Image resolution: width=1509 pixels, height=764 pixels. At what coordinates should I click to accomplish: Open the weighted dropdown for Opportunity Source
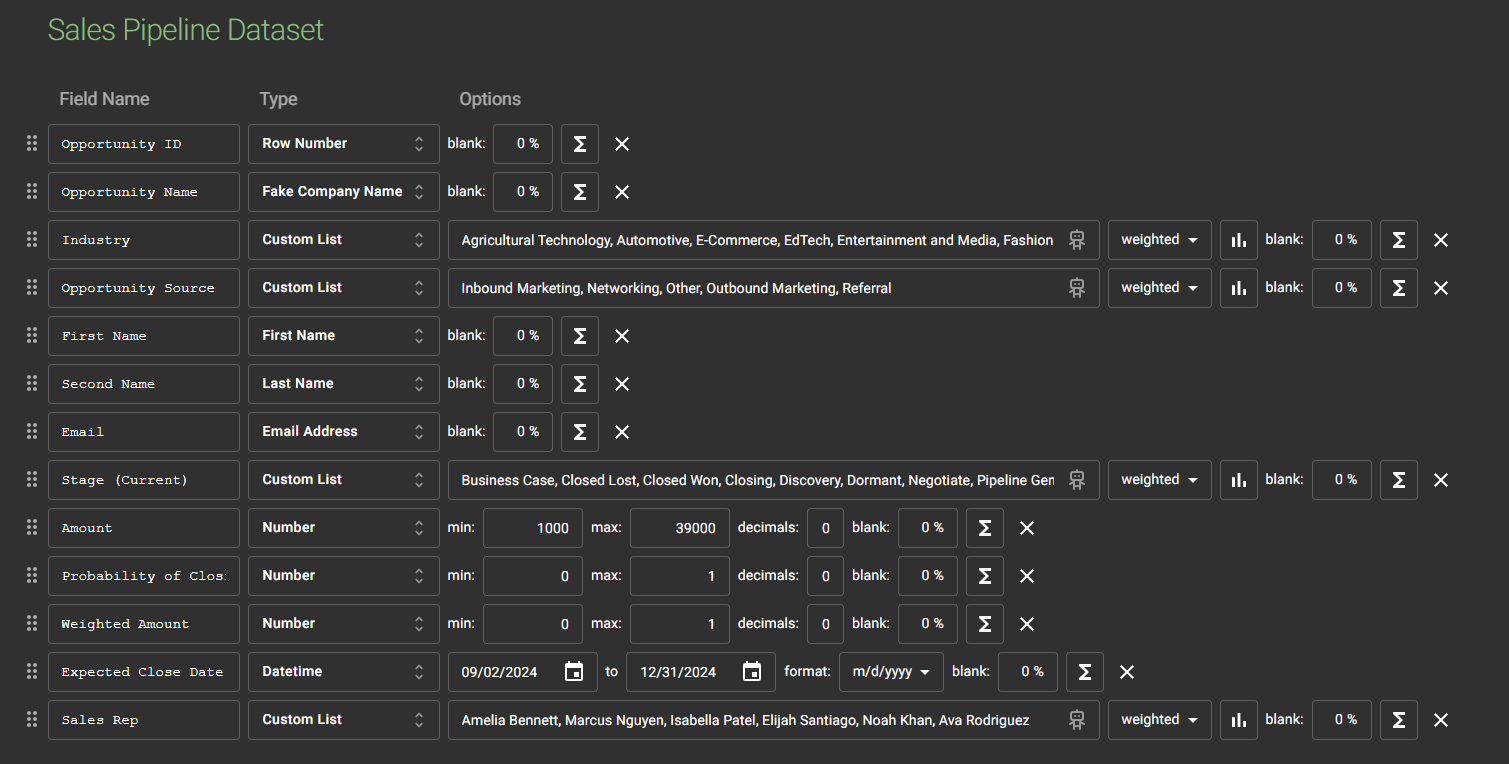1159,288
